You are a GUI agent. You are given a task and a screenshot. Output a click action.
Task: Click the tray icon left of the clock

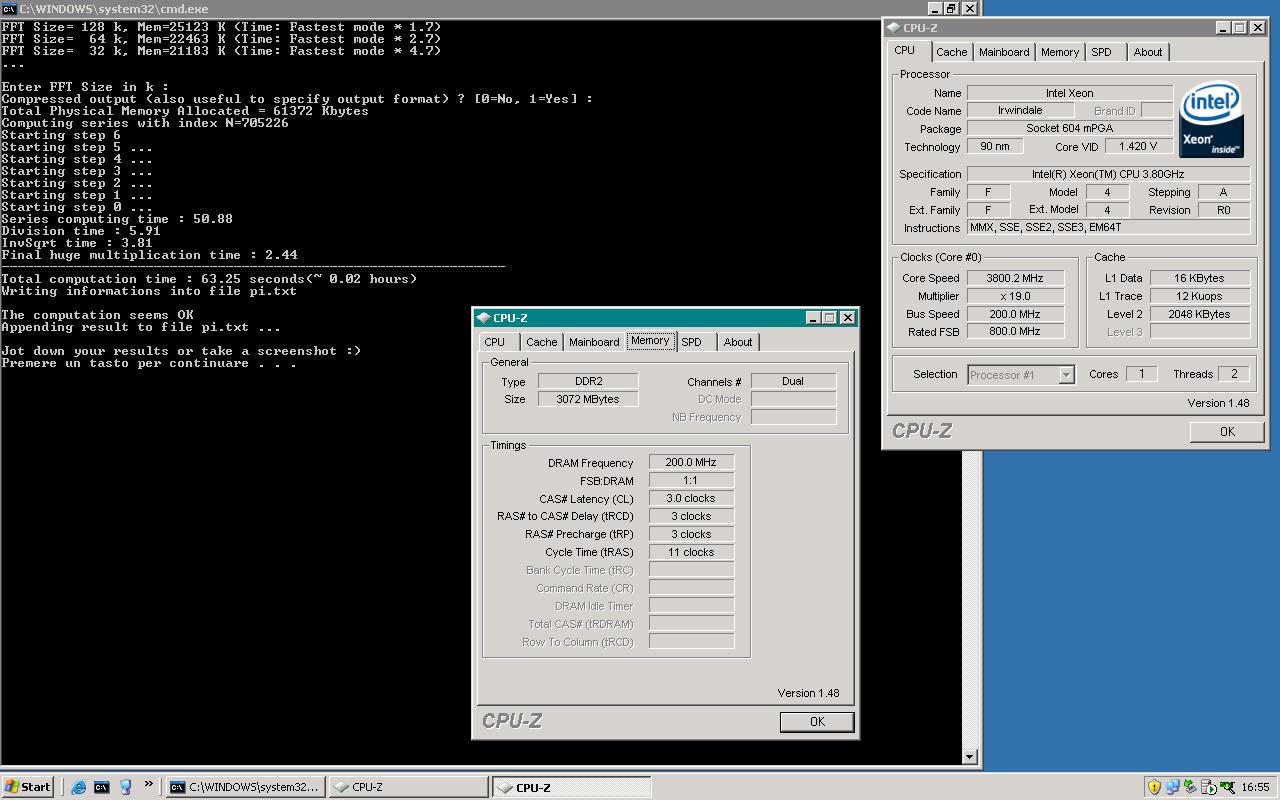(x=1226, y=787)
